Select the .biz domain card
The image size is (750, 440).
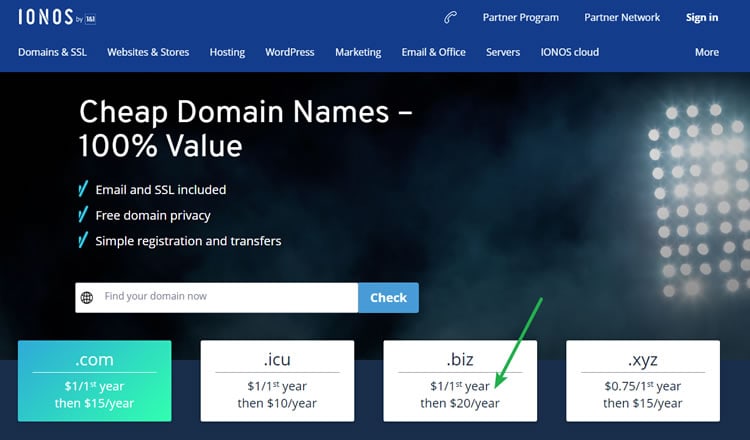(x=460, y=381)
